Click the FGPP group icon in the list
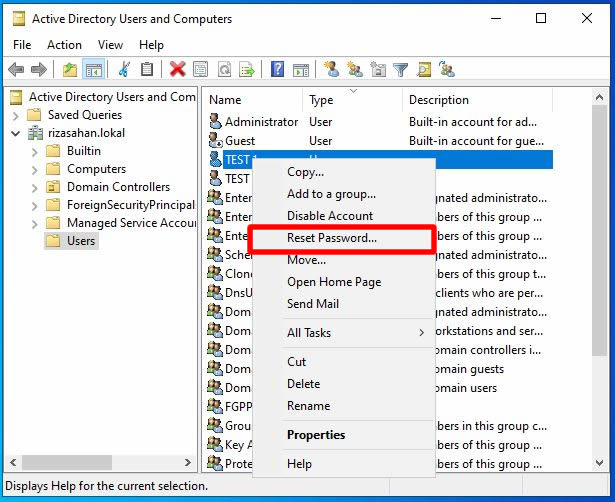The height and width of the screenshot is (502, 615). tap(215, 406)
